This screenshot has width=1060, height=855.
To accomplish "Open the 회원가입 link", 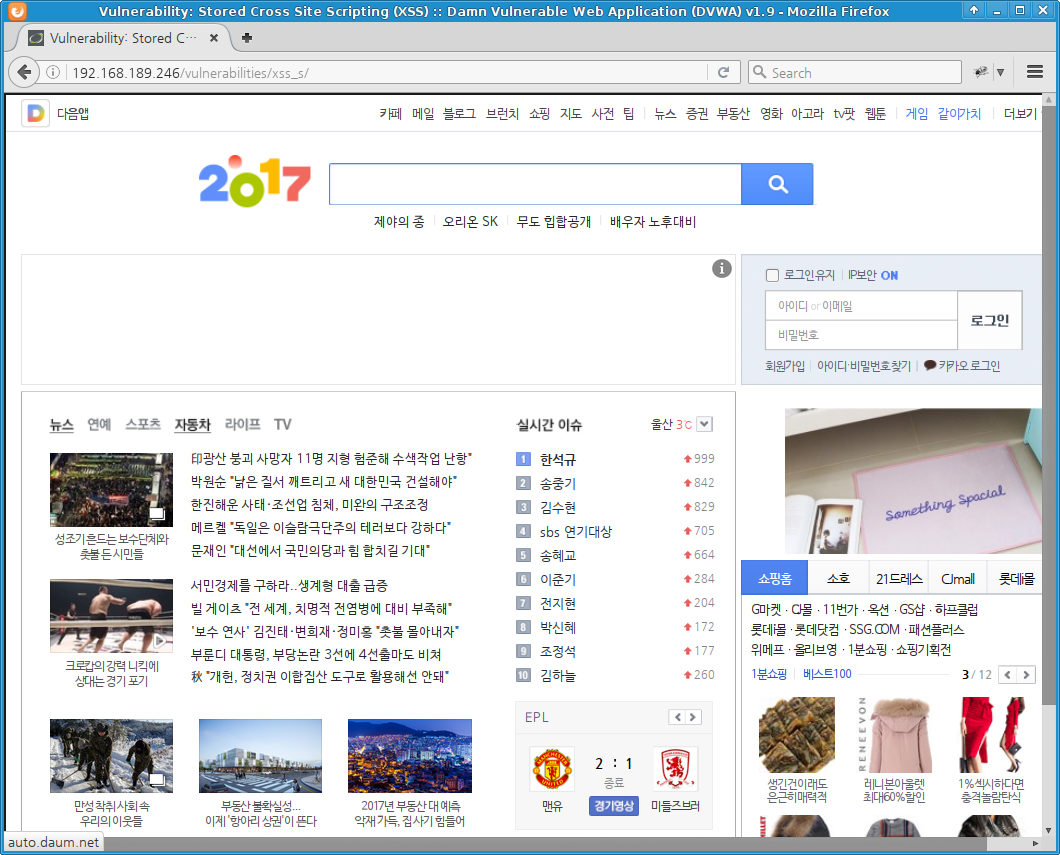I will coord(785,366).
